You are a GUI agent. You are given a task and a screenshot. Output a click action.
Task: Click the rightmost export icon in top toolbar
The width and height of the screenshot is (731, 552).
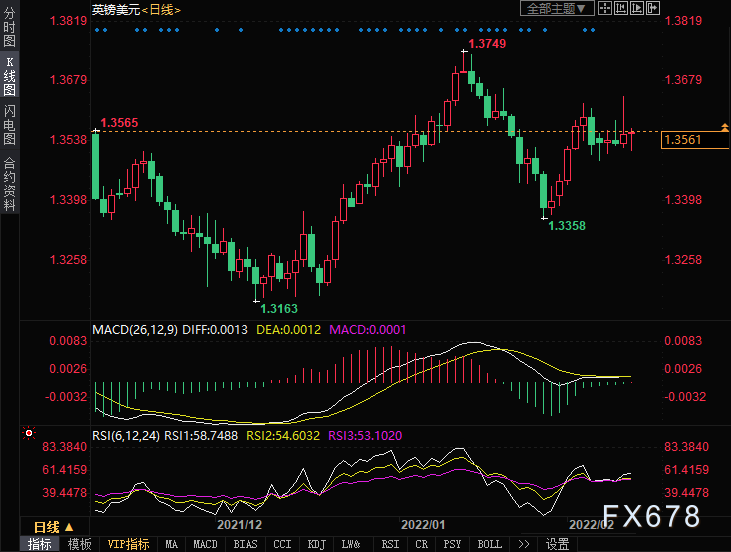[x=653, y=8]
